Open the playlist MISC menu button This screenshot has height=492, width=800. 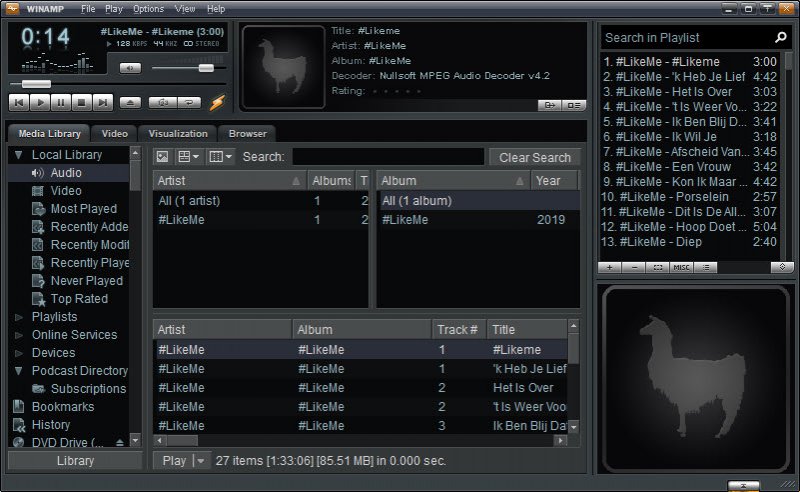click(681, 267)
